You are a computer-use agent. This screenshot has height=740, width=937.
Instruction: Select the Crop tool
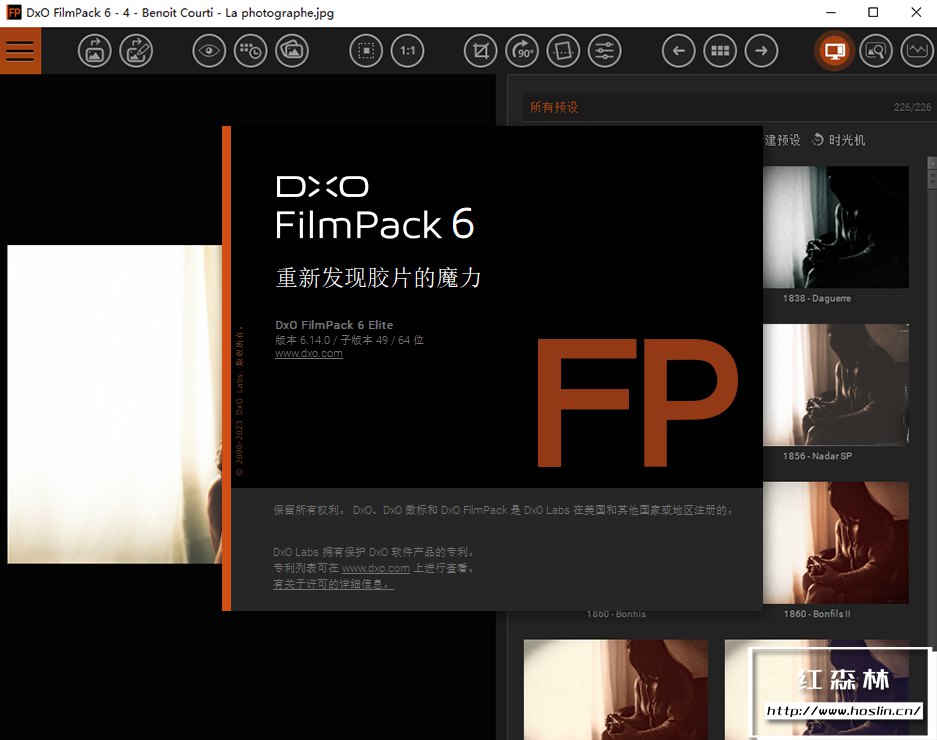point(480,51)
